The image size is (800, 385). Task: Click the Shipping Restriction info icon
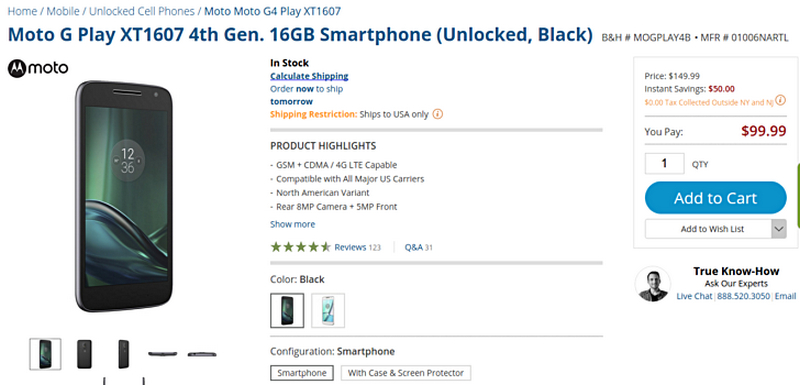[x=438, y=114]
